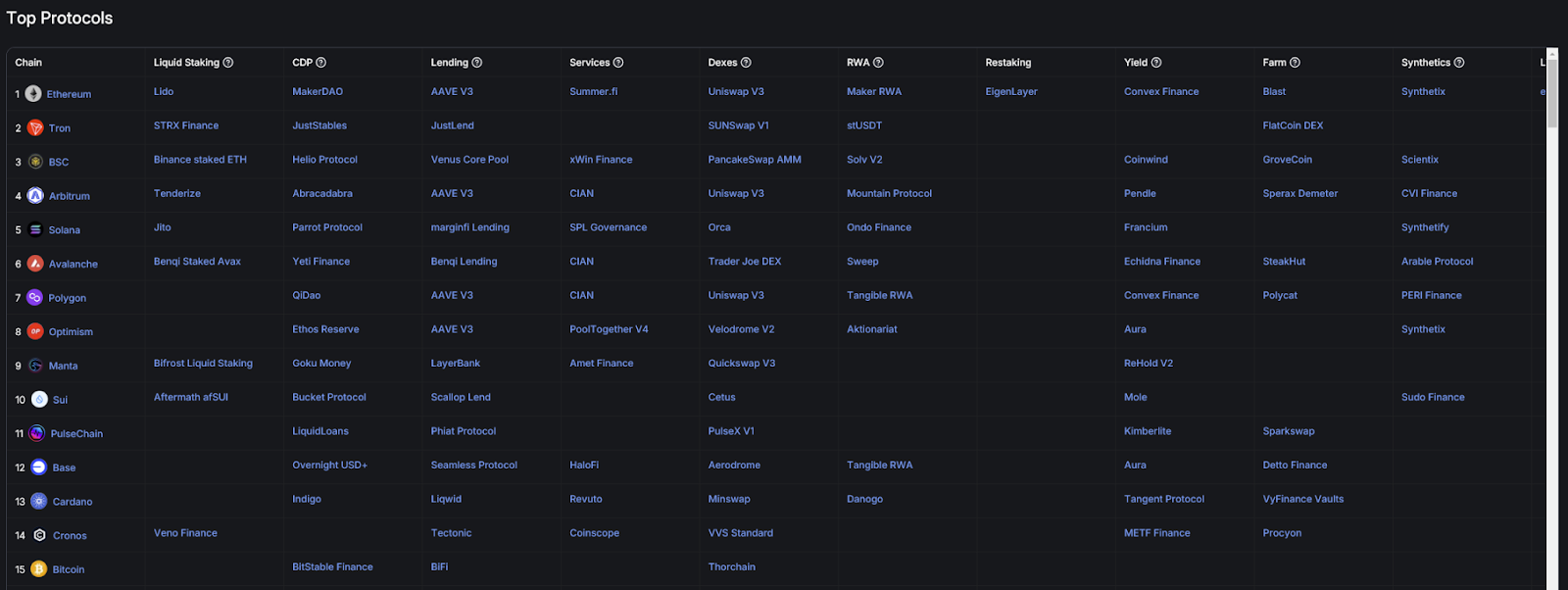Click the Liquid Staking help icon

(228, 63)
